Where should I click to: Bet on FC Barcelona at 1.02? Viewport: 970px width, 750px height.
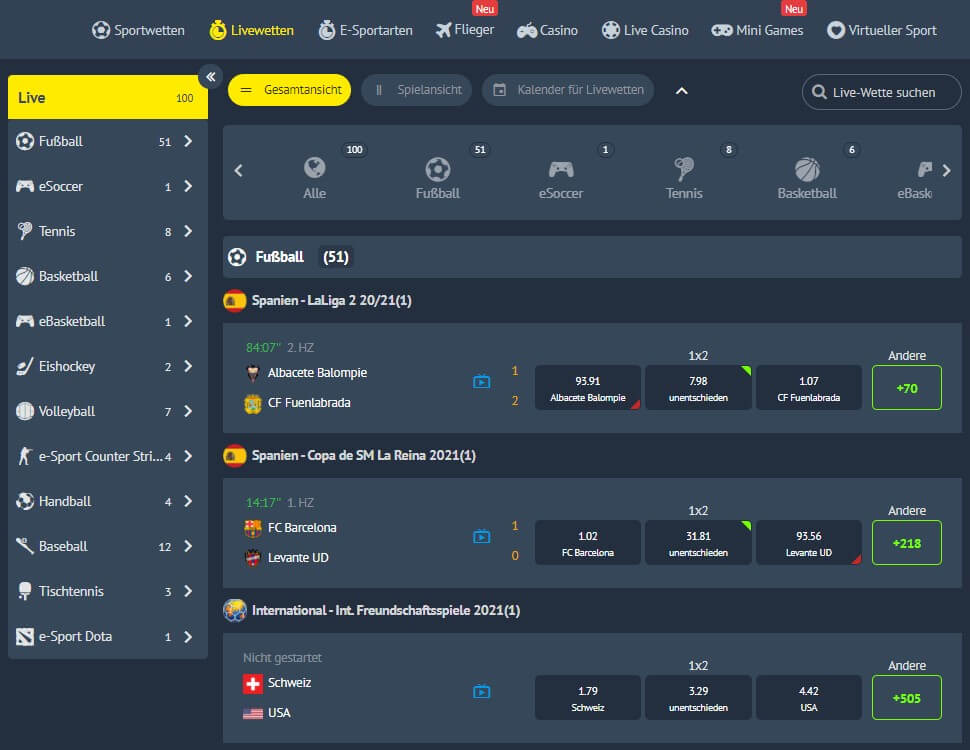point(588,543)
